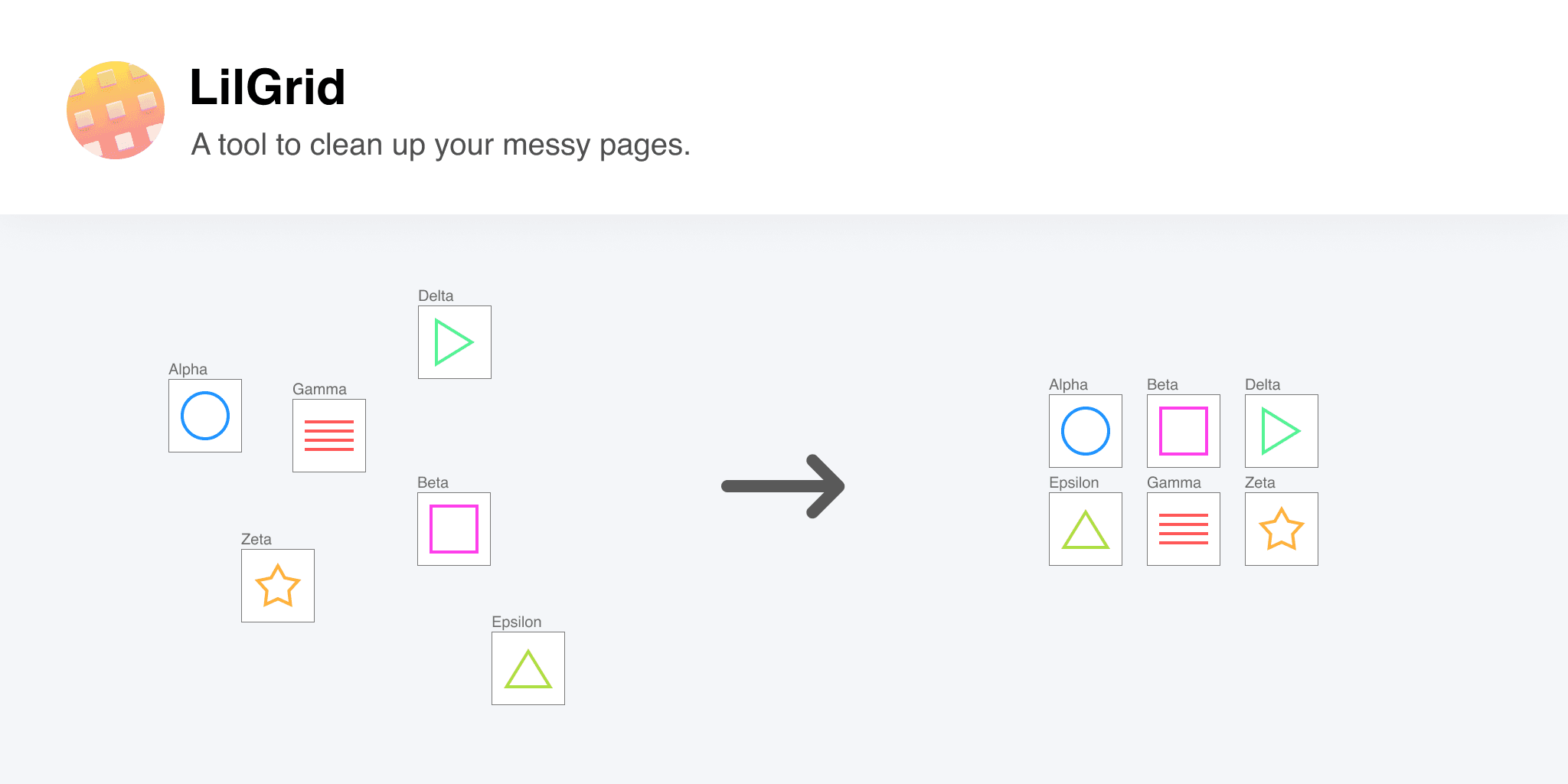Click the tagline about cleaning messy pages
Image resolution: width=1568 pixels, height=784 pixels.
tap(440, 145)
